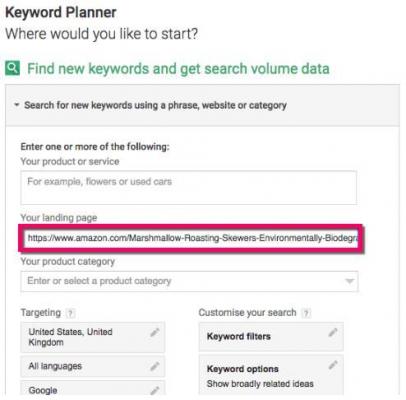This screenshot has width=406, height=400.
Task: Open the Targeting help question mark
Action: point(70,313)
